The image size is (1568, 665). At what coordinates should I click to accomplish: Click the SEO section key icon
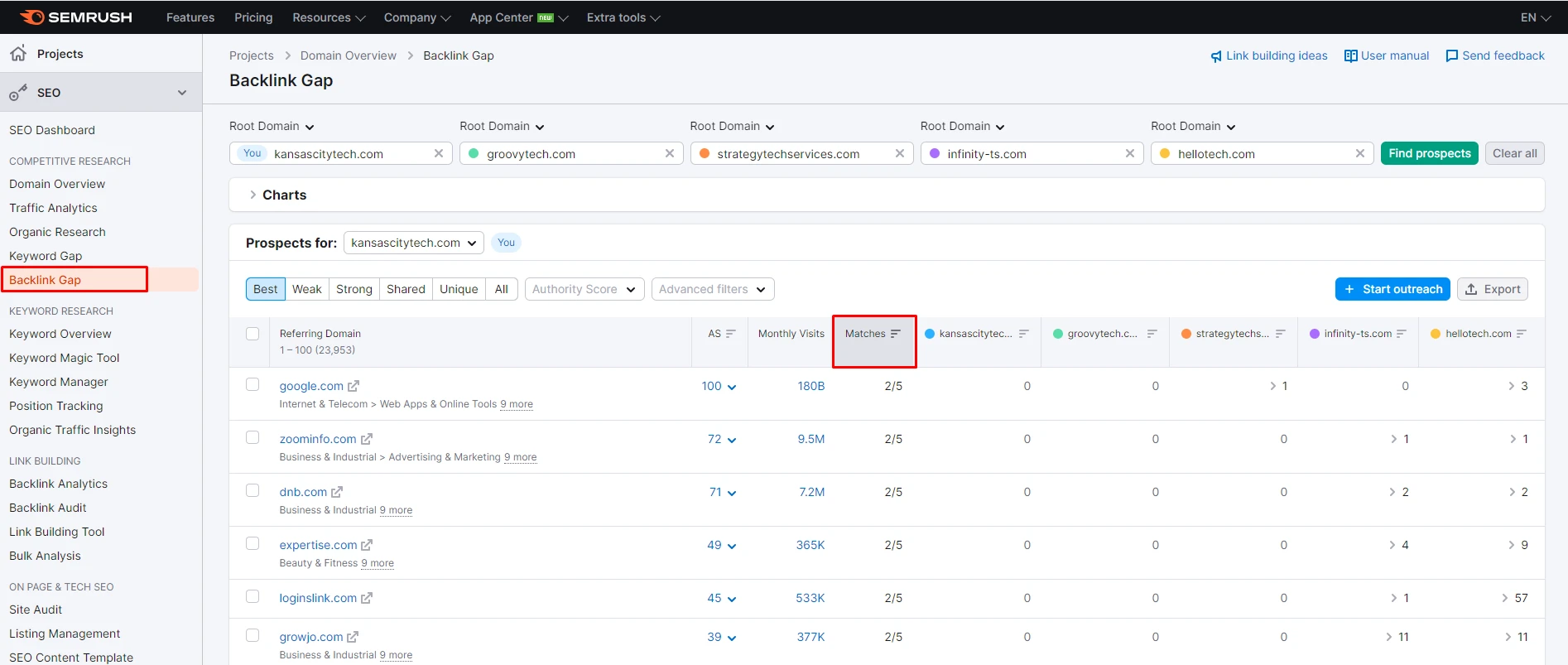pyautogui.click(x=18, y=93)
